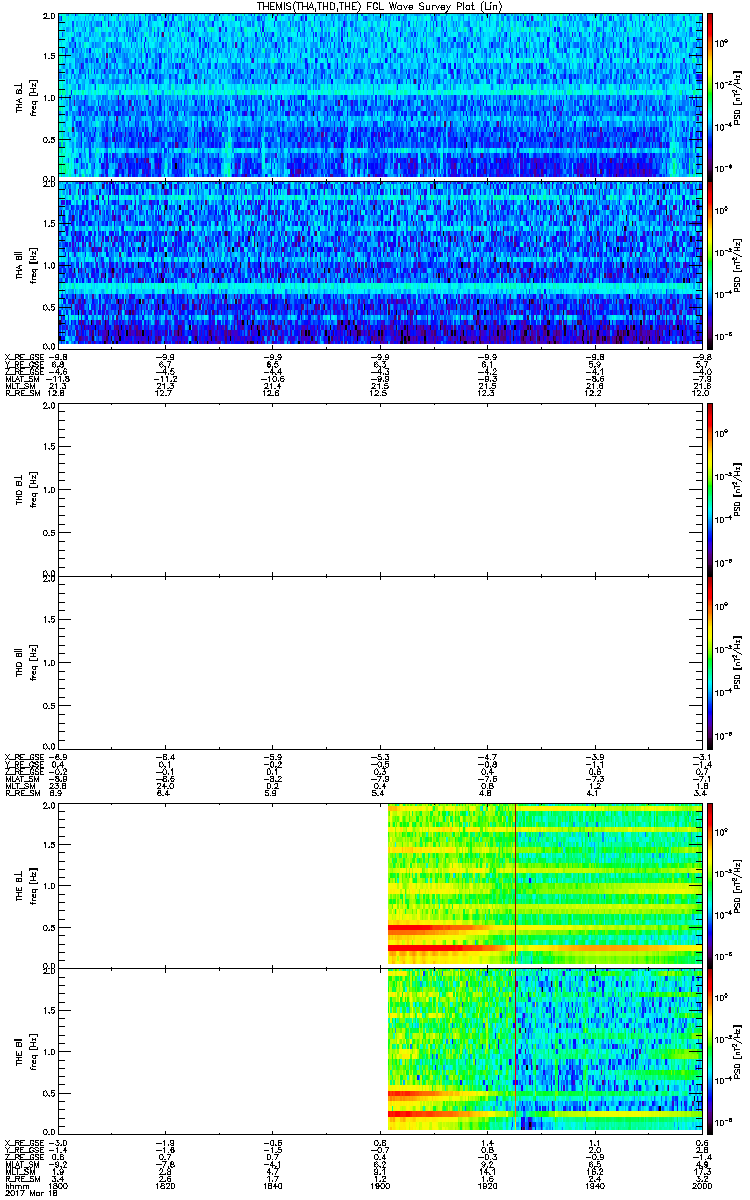This screenshot has width=750, height=1200.
Task: Click the THE B-perpendicular freq [Hz] axis label
Action: click(x=32, y=885)
